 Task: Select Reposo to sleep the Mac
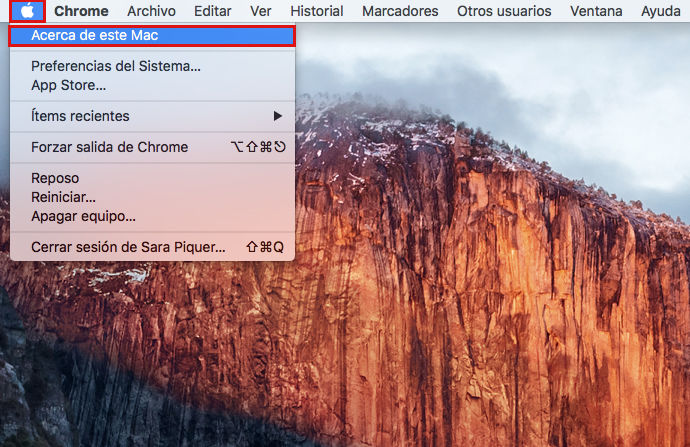[152, 178]
